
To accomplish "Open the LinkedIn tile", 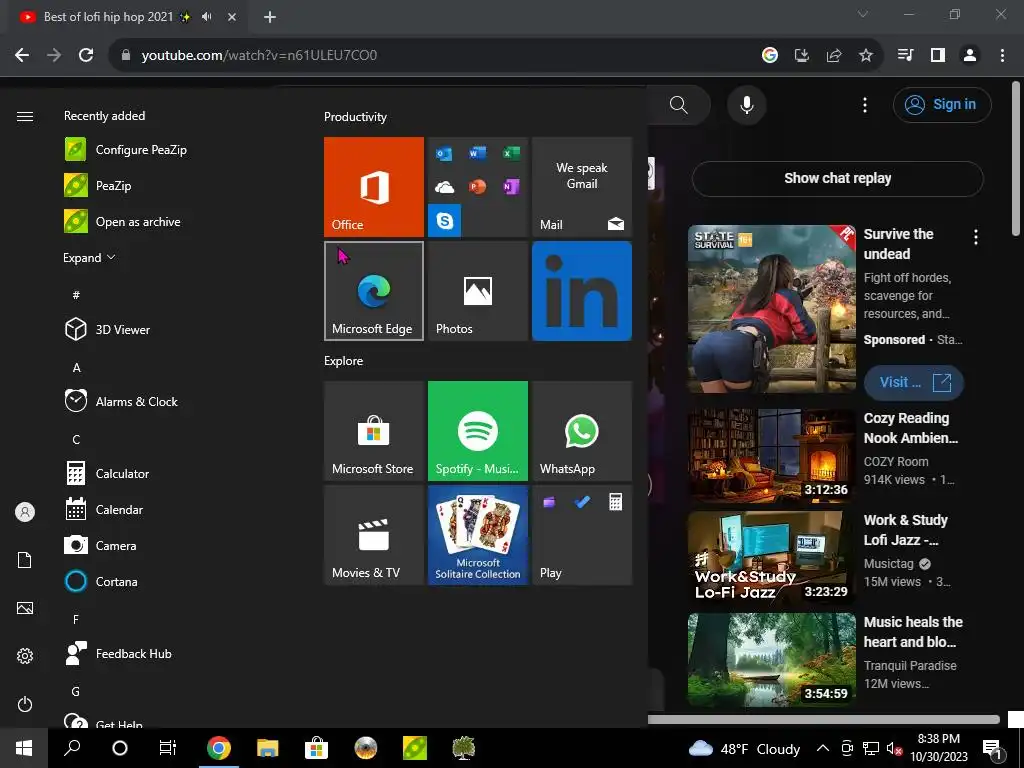I will [x=582, y=291].
